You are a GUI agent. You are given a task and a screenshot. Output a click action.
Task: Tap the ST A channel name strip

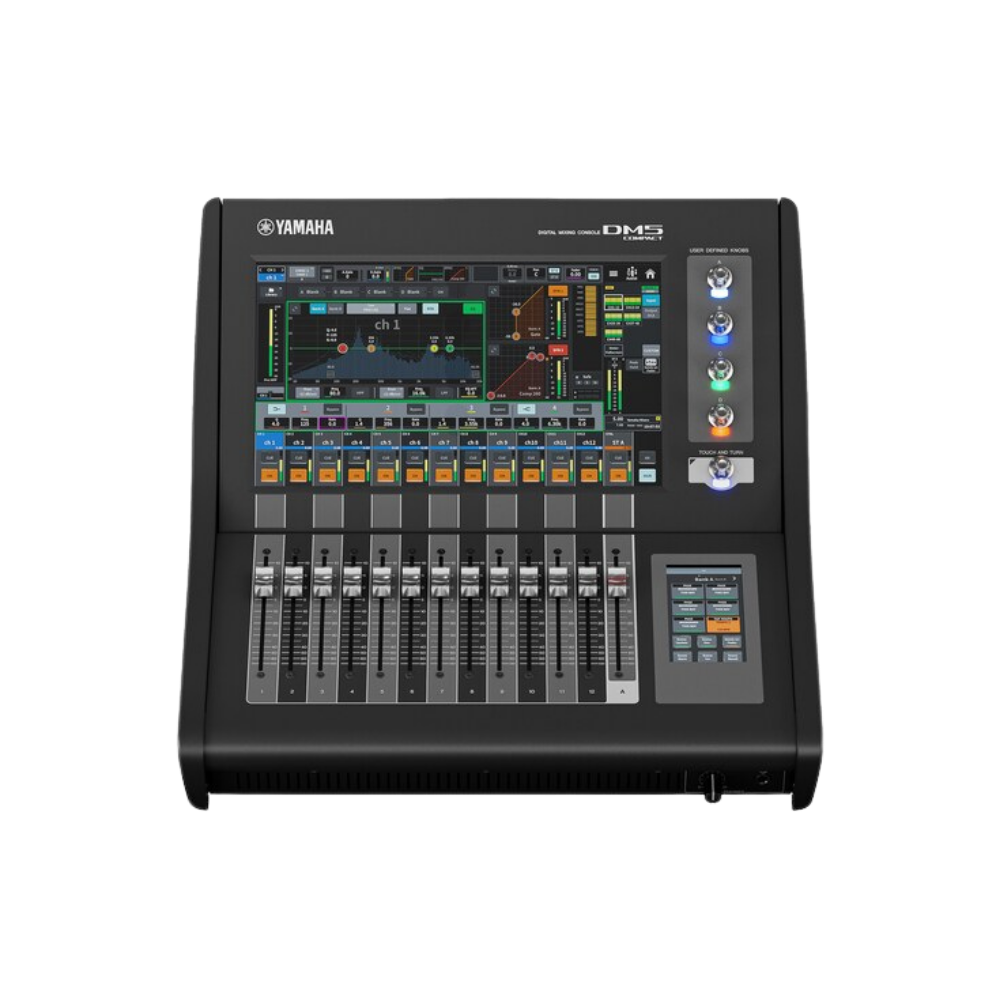(x=617, y=441)
